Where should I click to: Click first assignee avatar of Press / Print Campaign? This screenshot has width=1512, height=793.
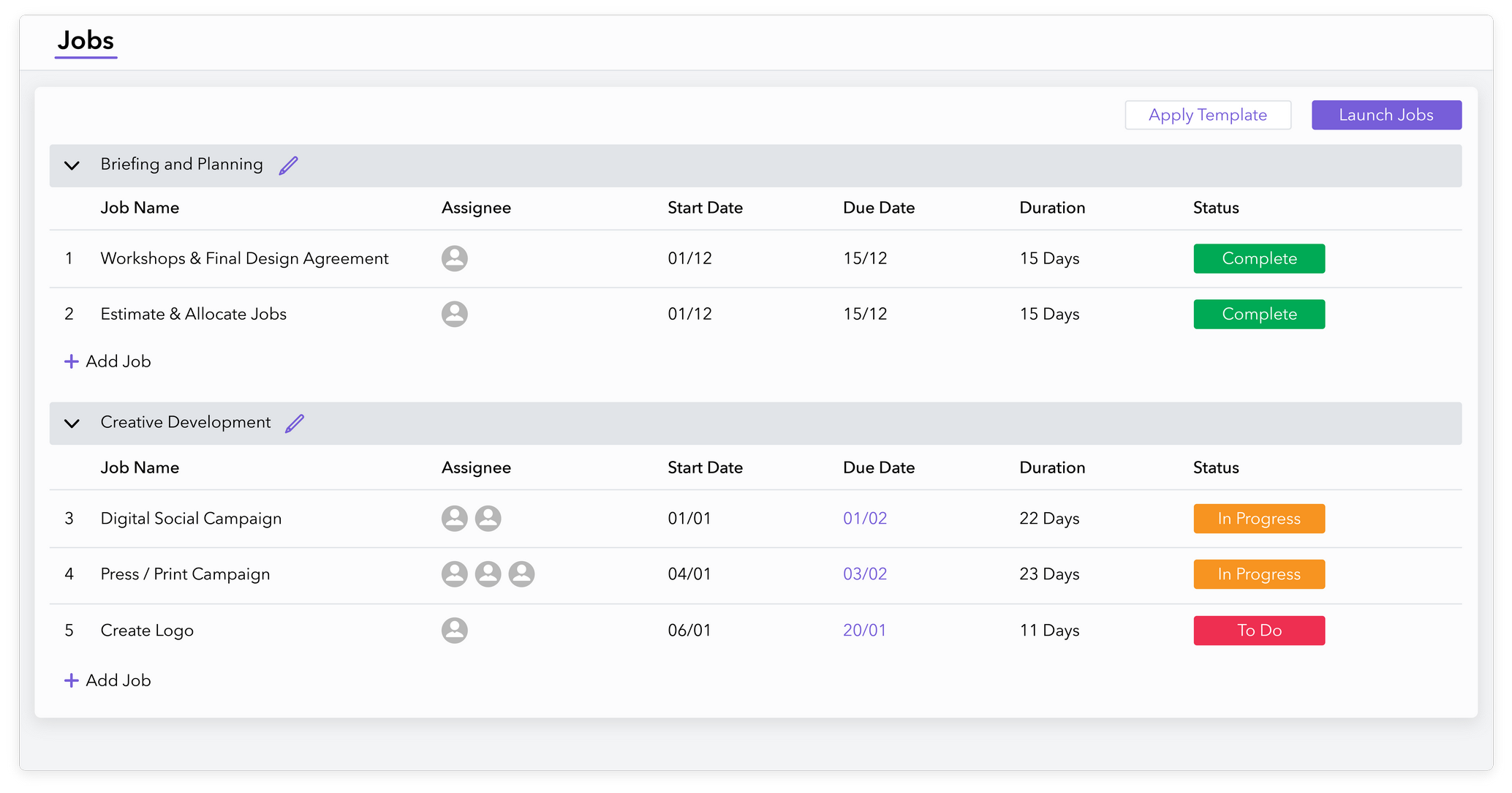tap(454, 574)
